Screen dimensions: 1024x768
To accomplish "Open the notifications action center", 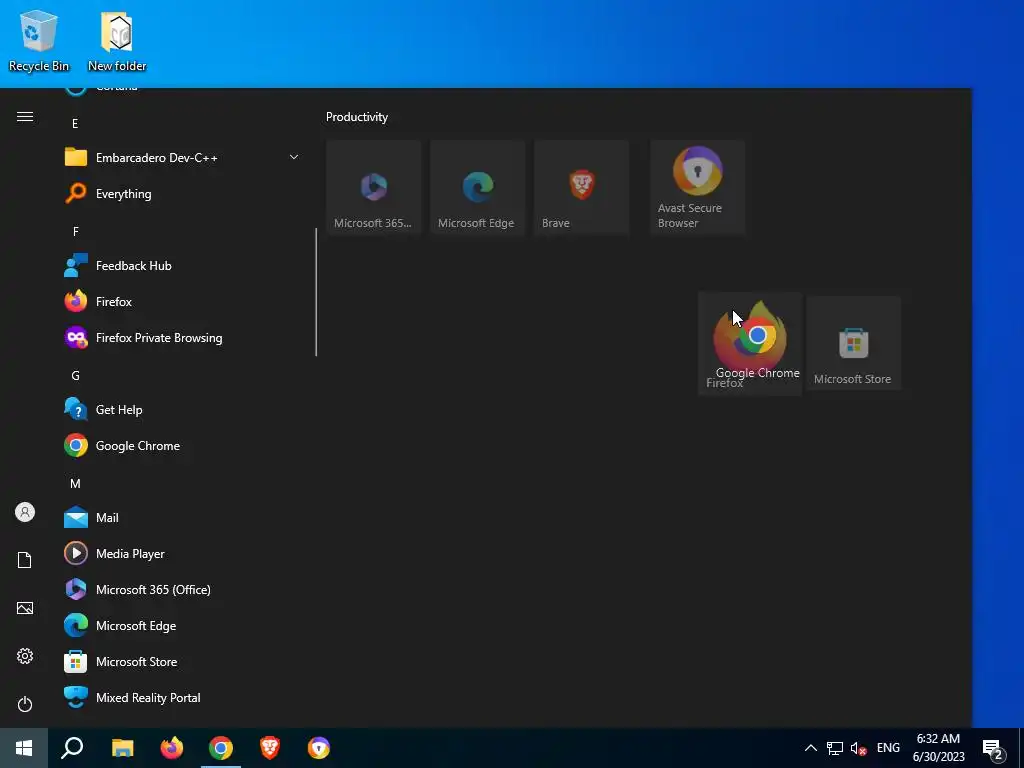I will pos(993,749).
